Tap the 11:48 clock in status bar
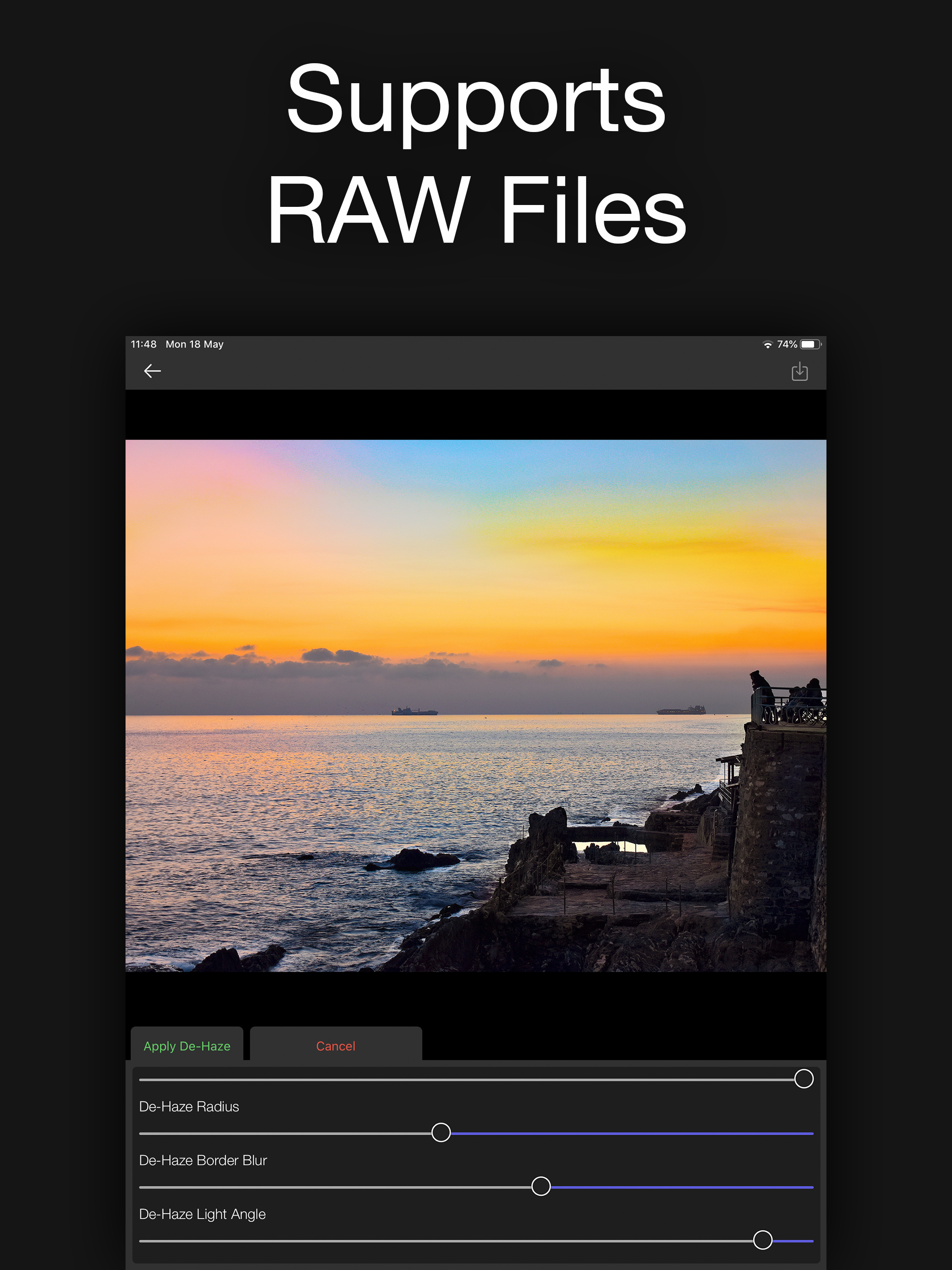The width and height of the screenshot is (952, 1270). (144, 344)
